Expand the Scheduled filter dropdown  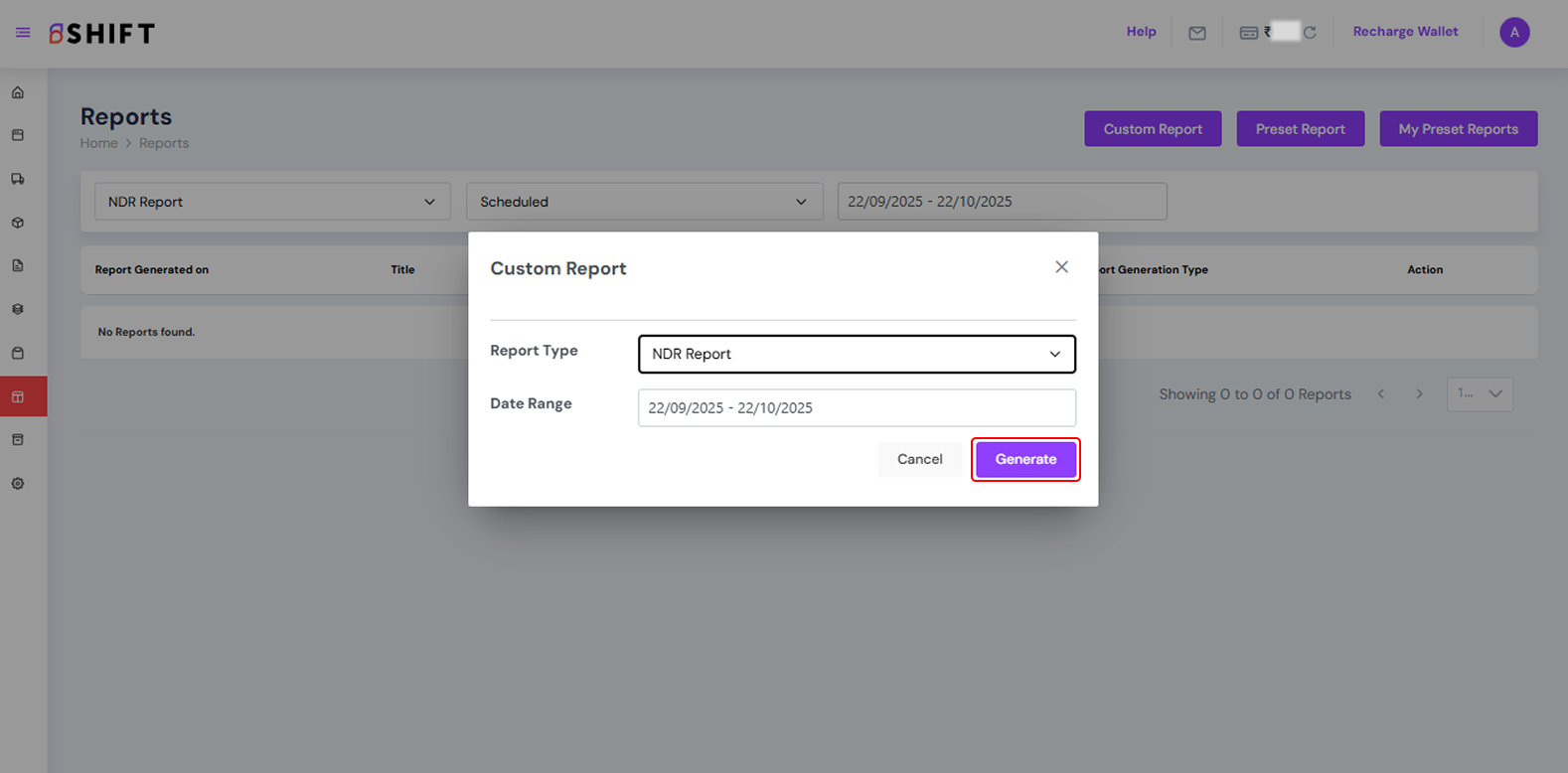644,202
